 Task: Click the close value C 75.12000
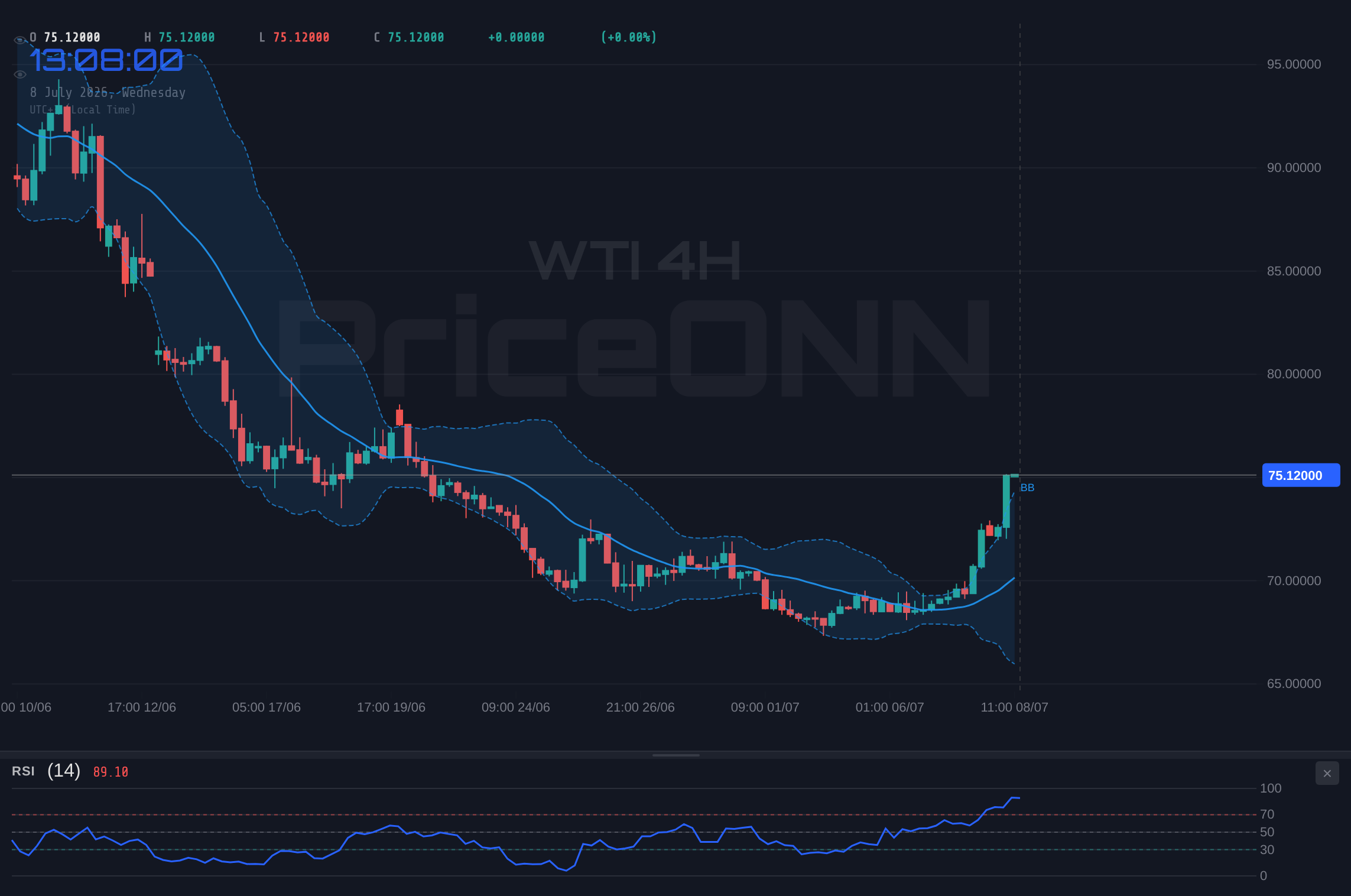pyautogui.click(x=409, y=37)
